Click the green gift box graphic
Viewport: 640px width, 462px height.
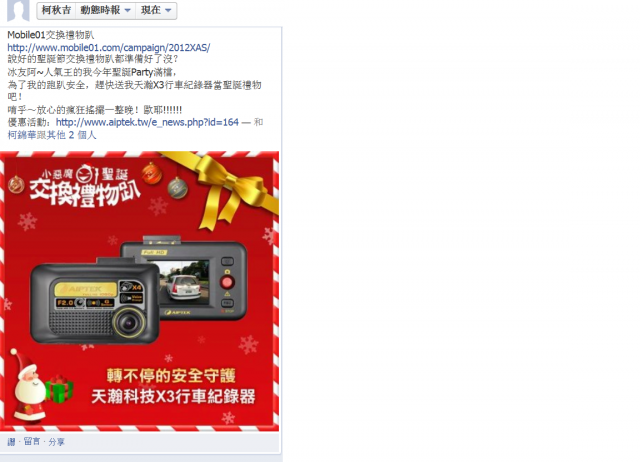(x=60, y=389)
